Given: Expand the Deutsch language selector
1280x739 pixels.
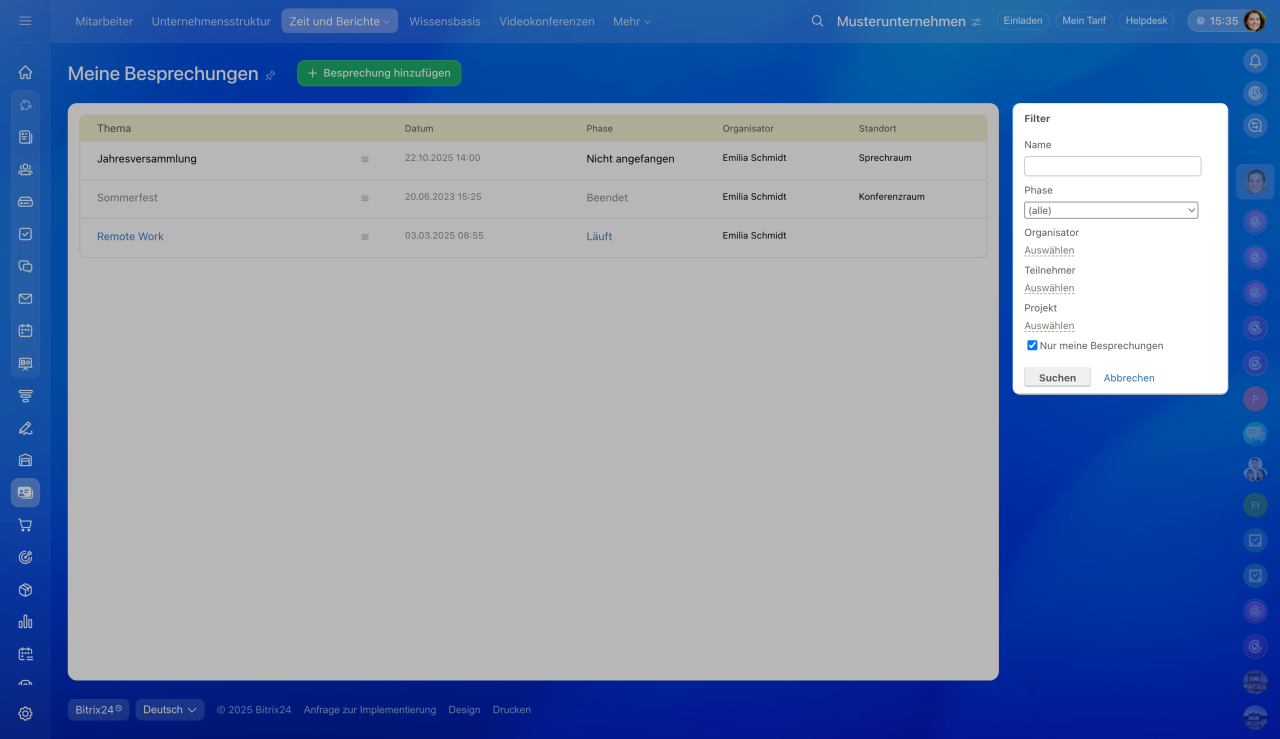Looking at the screenshot, I should [169, 710].
